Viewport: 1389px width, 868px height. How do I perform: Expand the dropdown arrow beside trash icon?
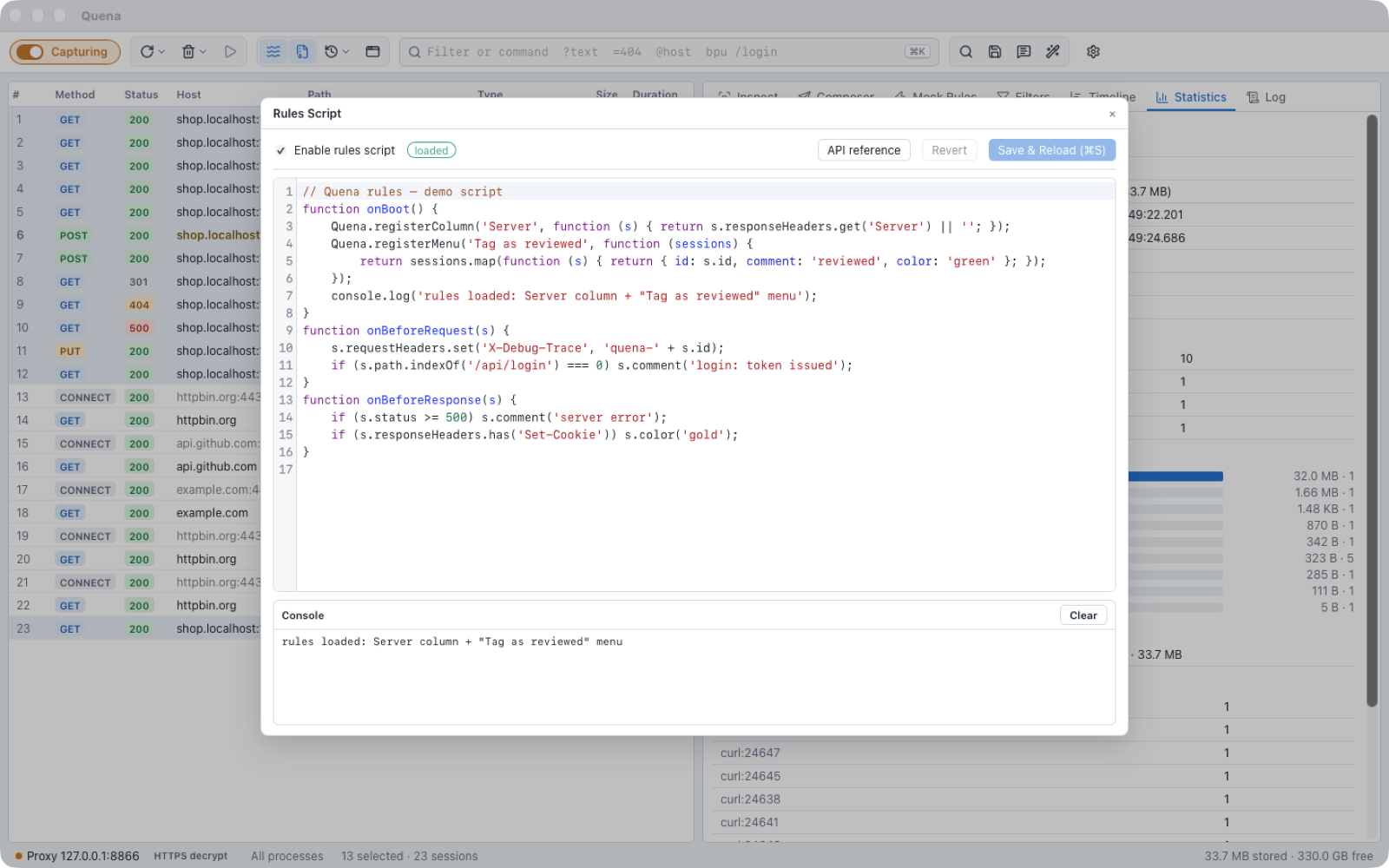click(203, 52)
